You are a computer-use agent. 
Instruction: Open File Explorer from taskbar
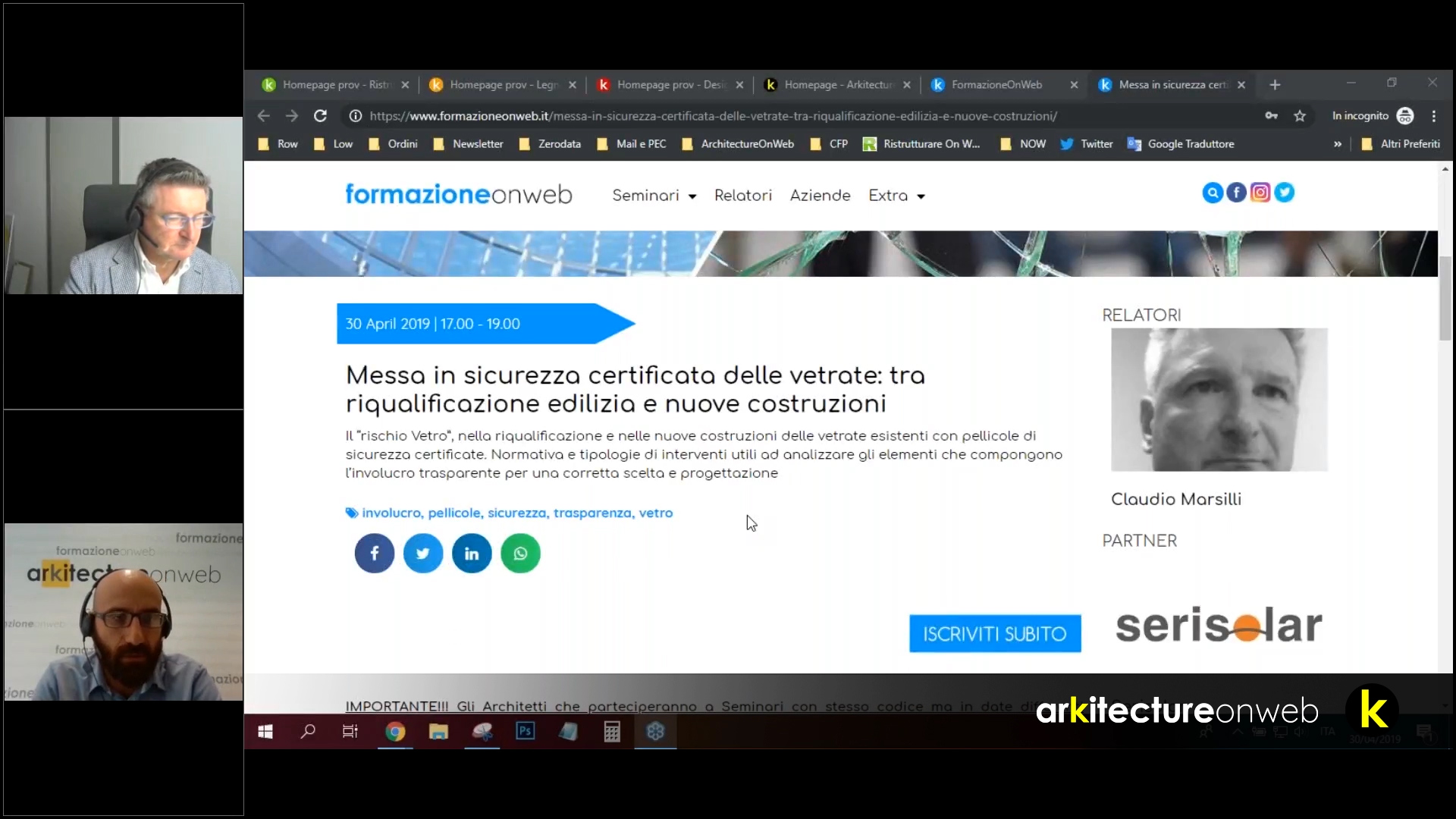point(438,732)
